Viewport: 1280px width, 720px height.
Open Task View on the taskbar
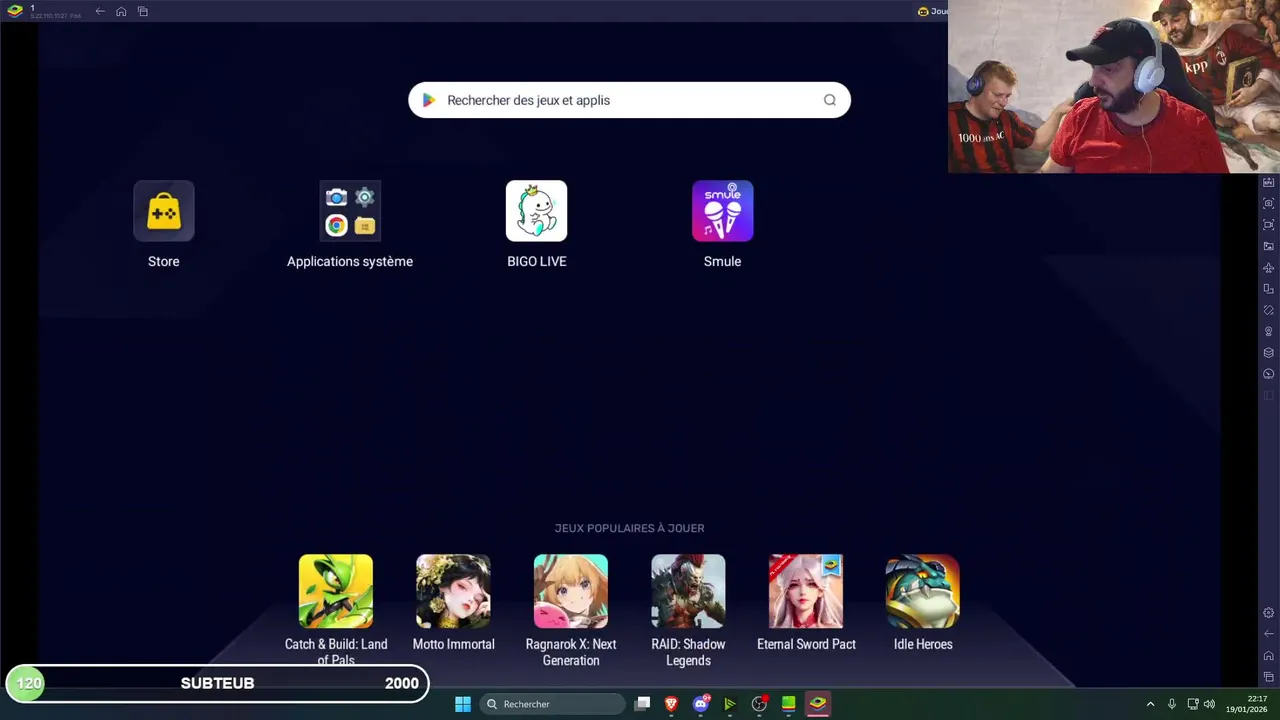pos(643,704)
